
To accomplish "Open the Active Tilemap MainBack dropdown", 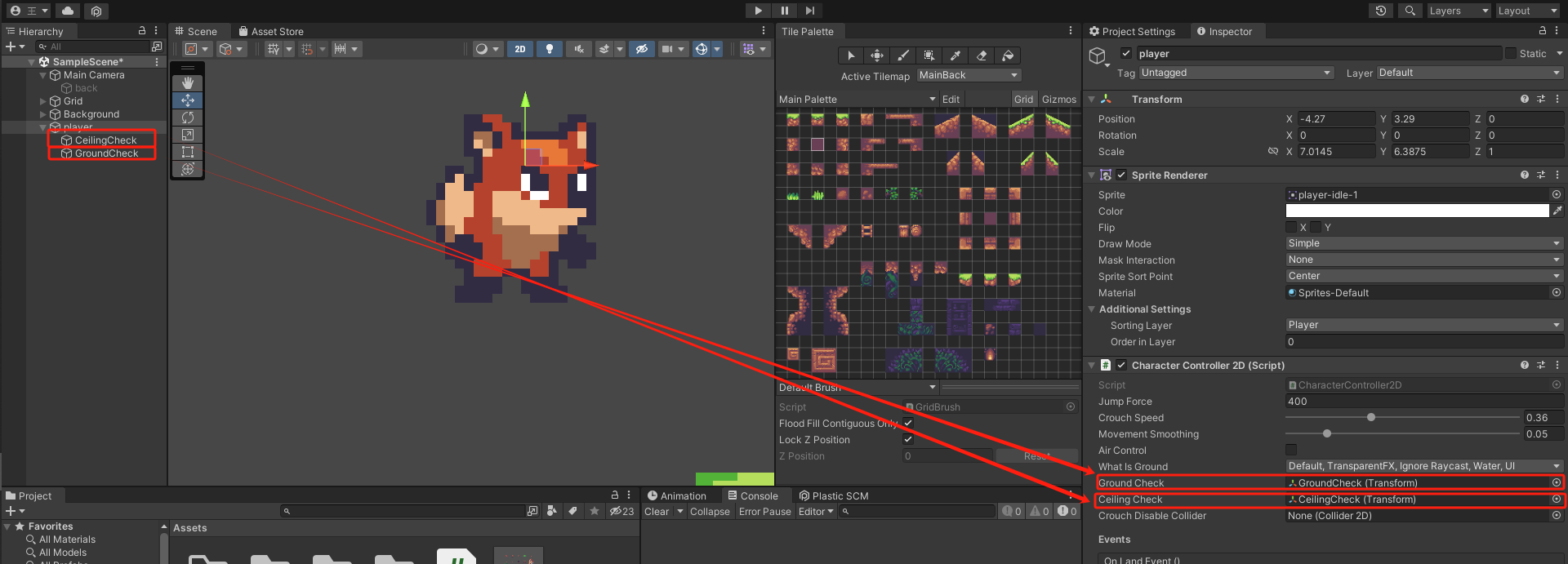I will click(x=969, y=75).
